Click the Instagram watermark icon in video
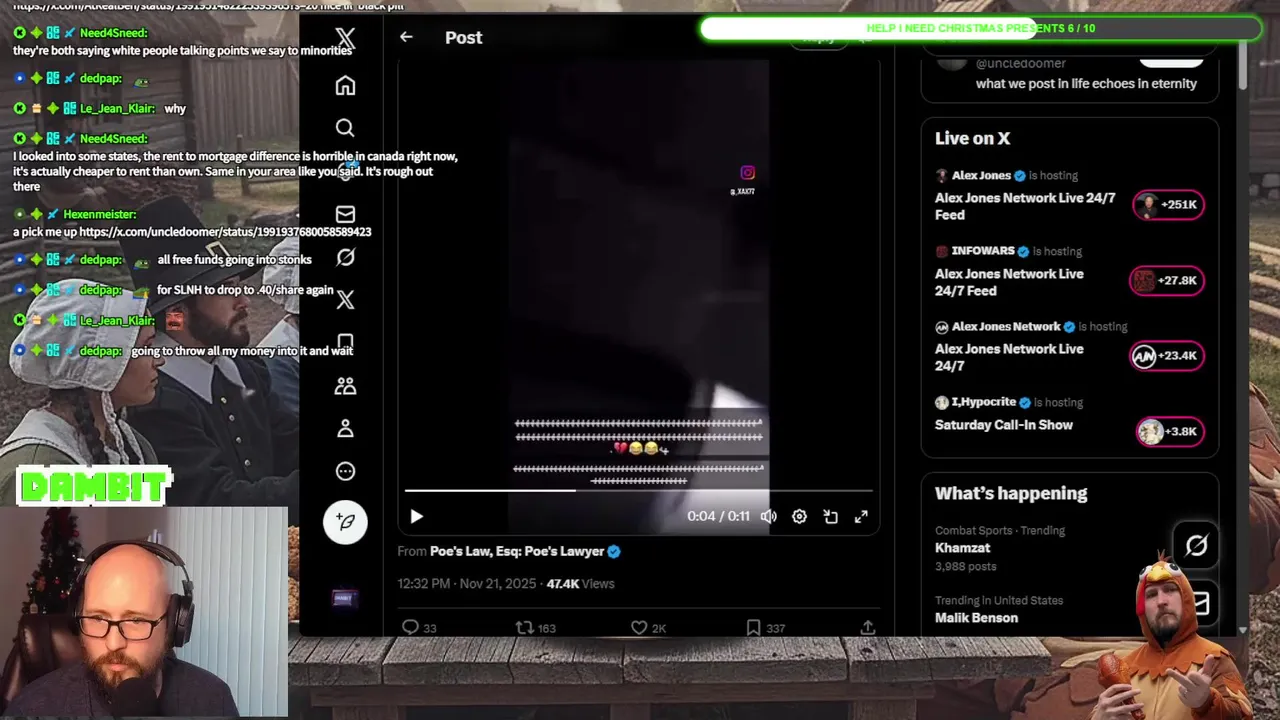The image size is (1280, 720). (747, 173)
